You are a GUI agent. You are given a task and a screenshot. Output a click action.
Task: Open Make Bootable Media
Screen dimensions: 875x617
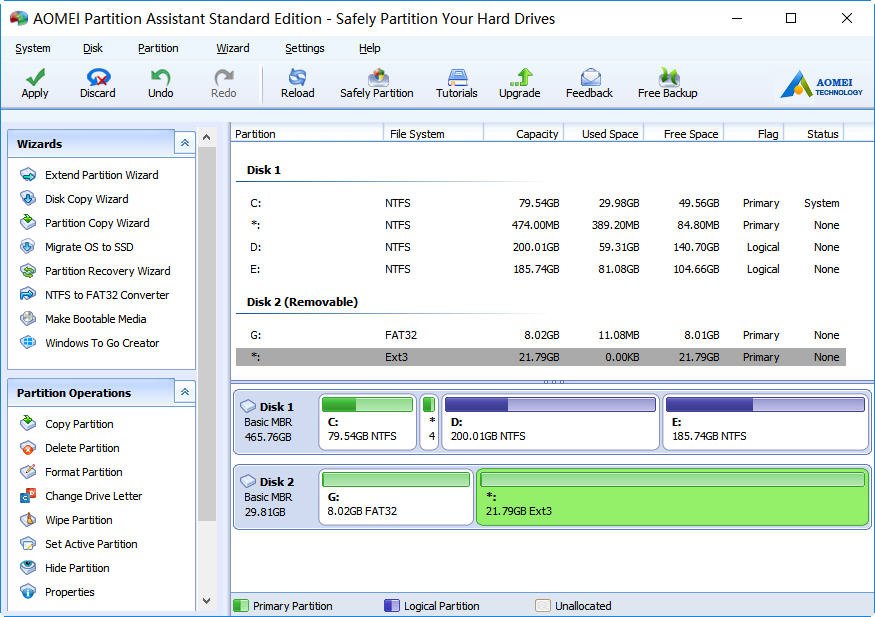(x=83, y=319)
